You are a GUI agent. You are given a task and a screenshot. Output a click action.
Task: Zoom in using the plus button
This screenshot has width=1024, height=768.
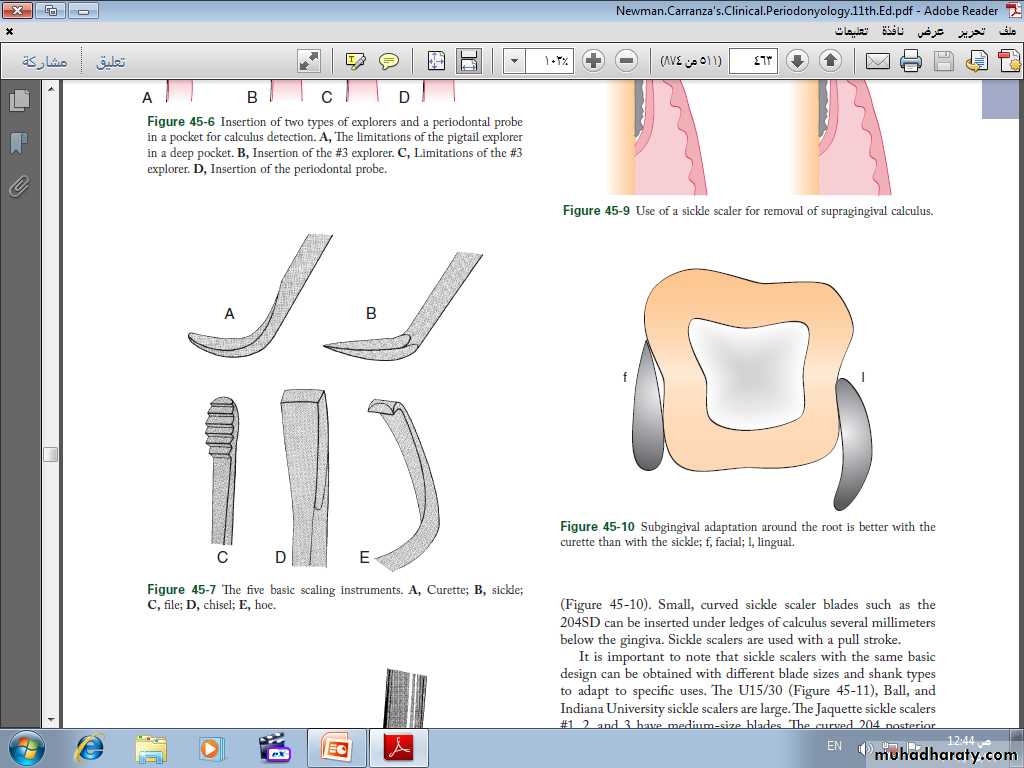(x=593, y=61)
